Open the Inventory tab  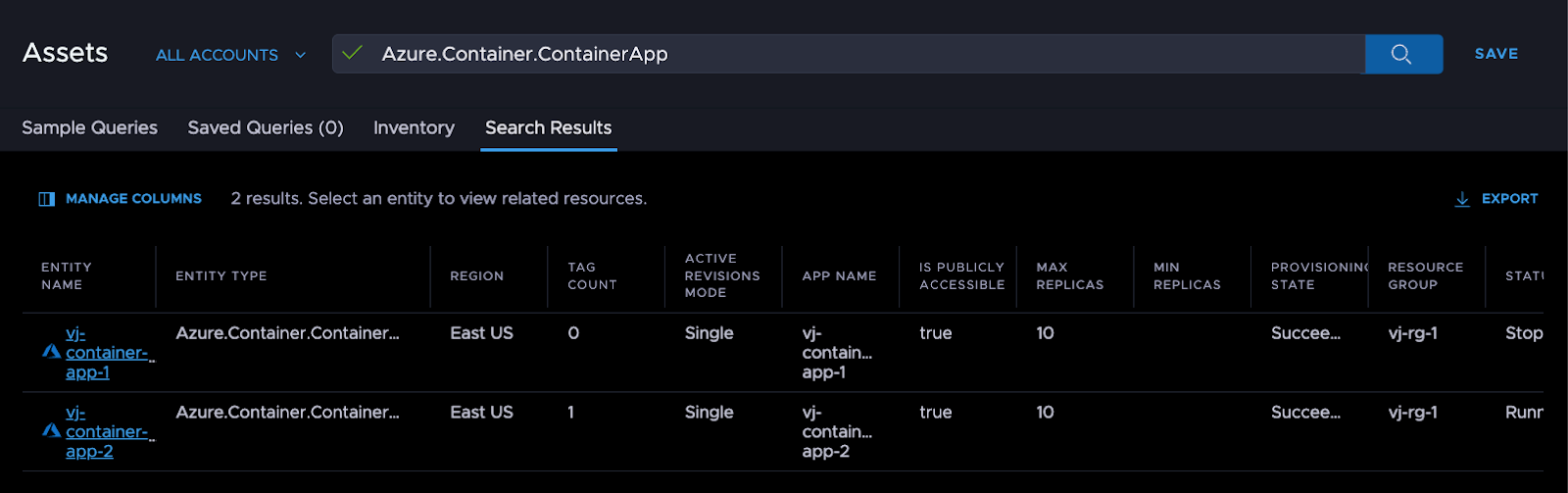click(x=414, y=127)
